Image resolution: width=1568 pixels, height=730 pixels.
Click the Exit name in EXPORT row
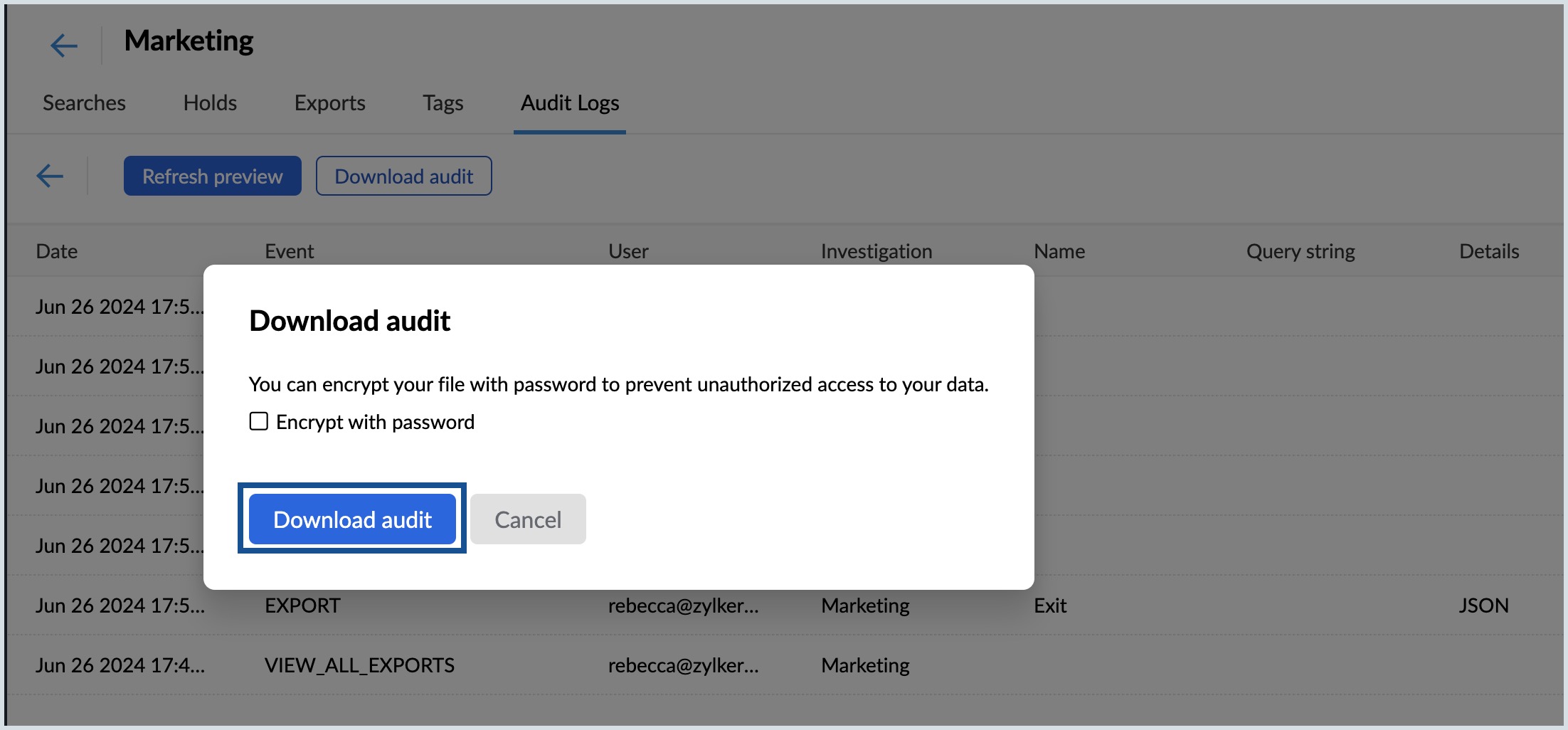pyautogui.click(x=1050, y=605)
